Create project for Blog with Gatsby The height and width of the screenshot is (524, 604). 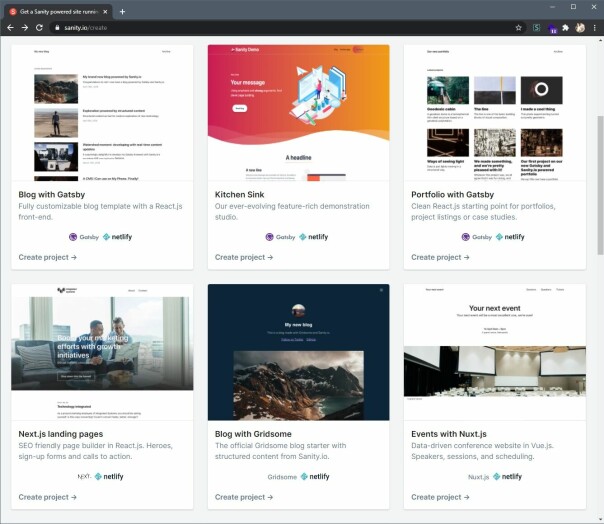pos(47,257)
